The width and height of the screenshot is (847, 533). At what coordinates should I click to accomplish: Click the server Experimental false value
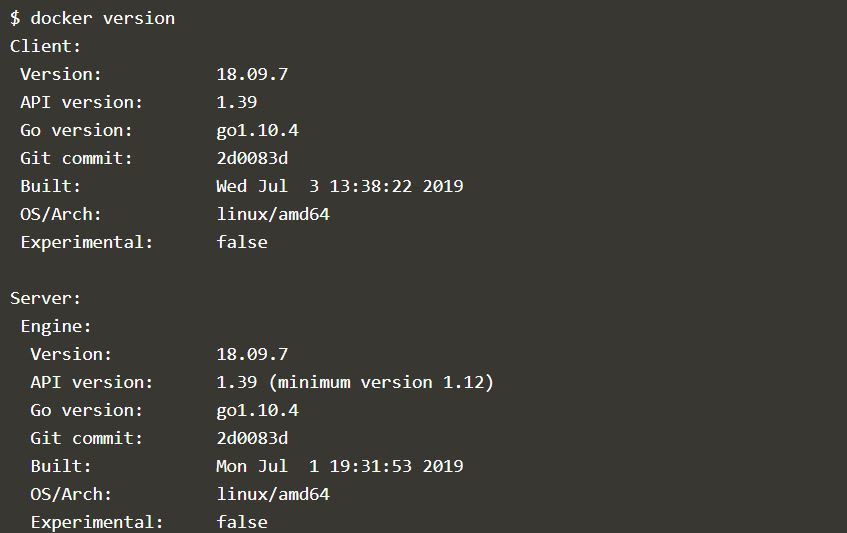[x=242, y=522]
